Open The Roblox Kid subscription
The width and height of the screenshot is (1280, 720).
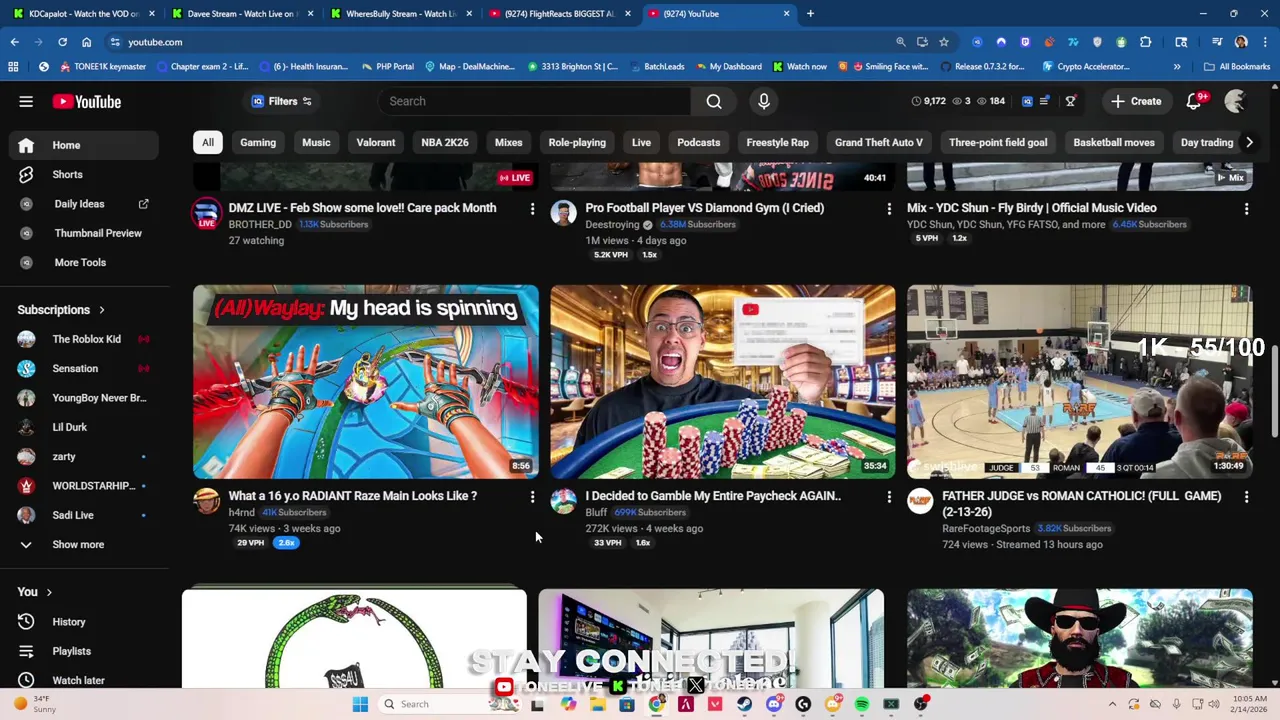click(84, 339)
